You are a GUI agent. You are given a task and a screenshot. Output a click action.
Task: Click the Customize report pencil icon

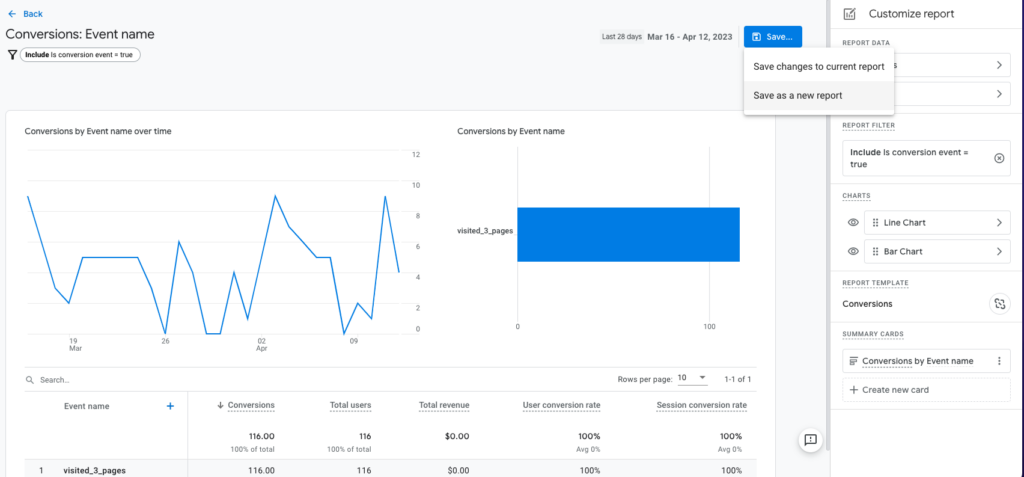850,14
